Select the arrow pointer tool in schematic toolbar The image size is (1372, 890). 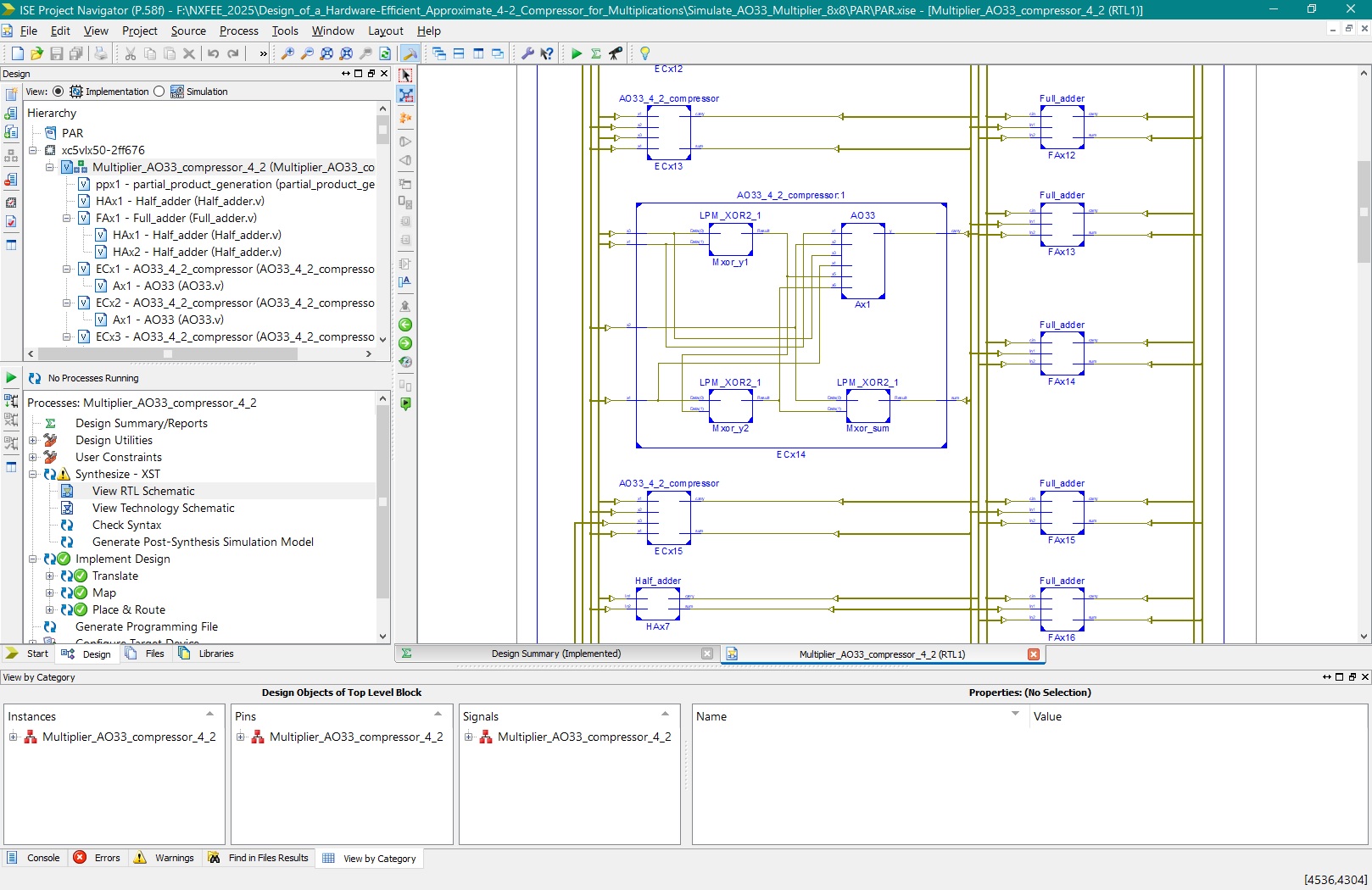pyautogui.click(x=405, y=75)
